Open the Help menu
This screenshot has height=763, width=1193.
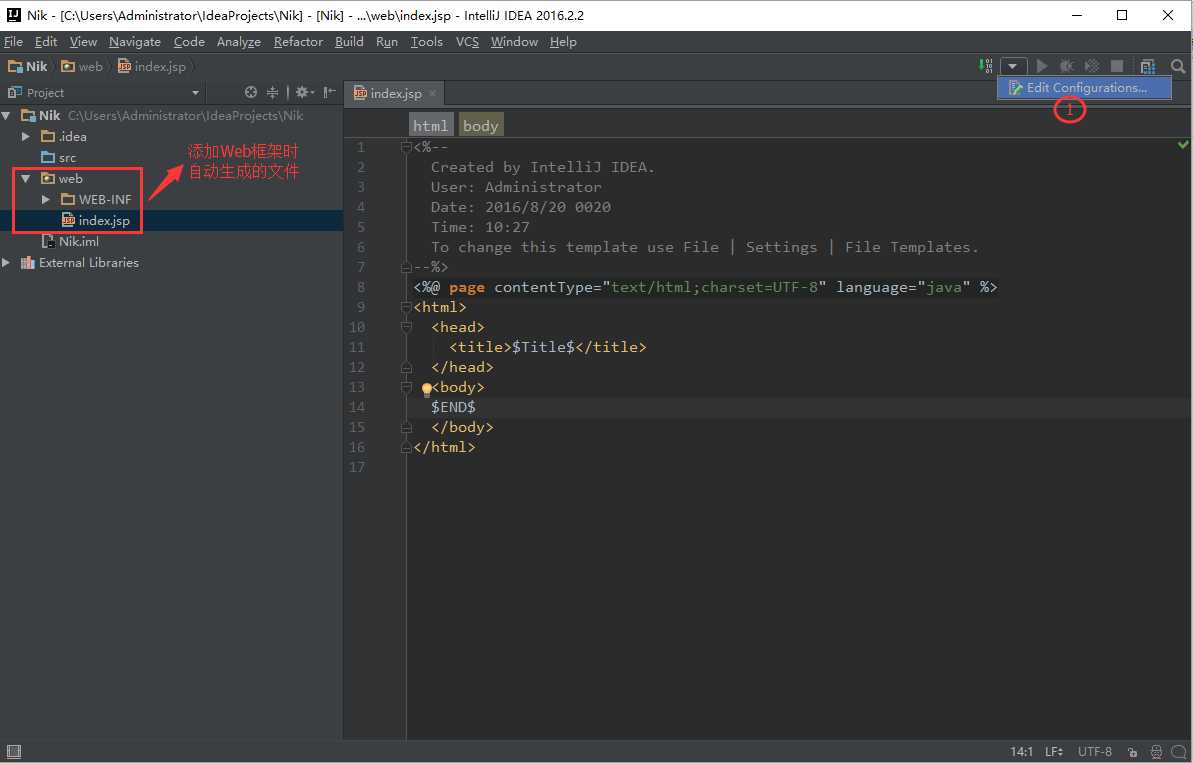(563, 42)
